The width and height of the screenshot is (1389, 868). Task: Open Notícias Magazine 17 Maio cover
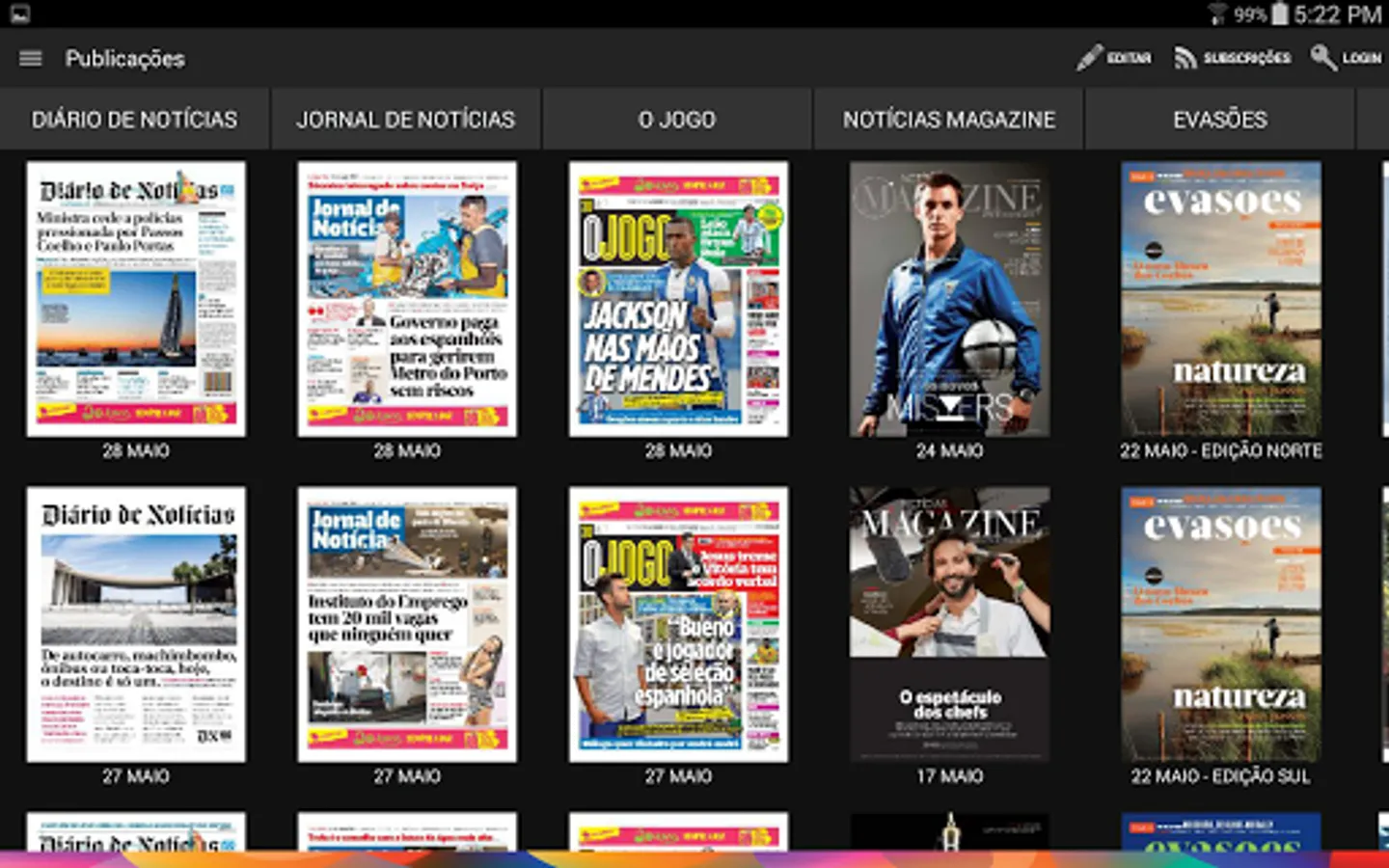[949, 625]
